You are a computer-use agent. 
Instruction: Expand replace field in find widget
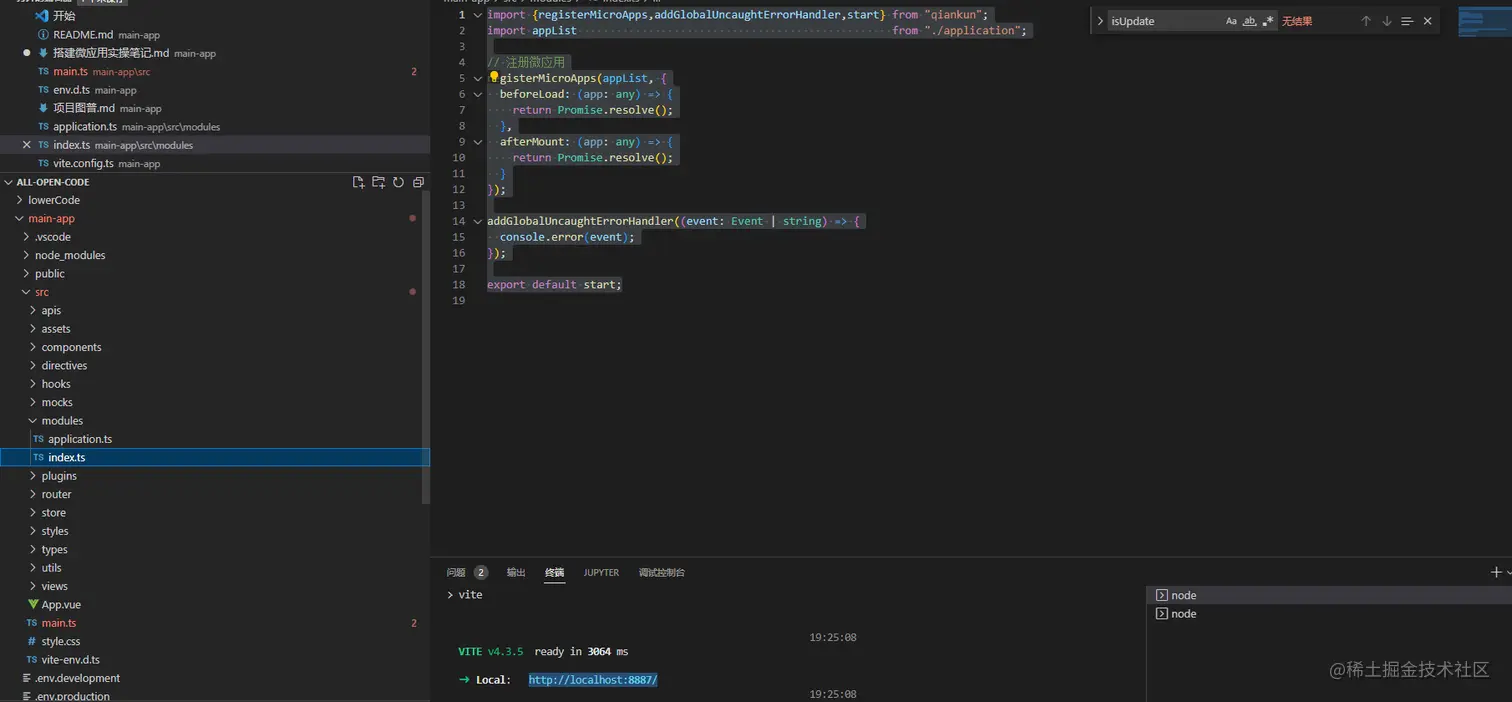point(1100,21)
